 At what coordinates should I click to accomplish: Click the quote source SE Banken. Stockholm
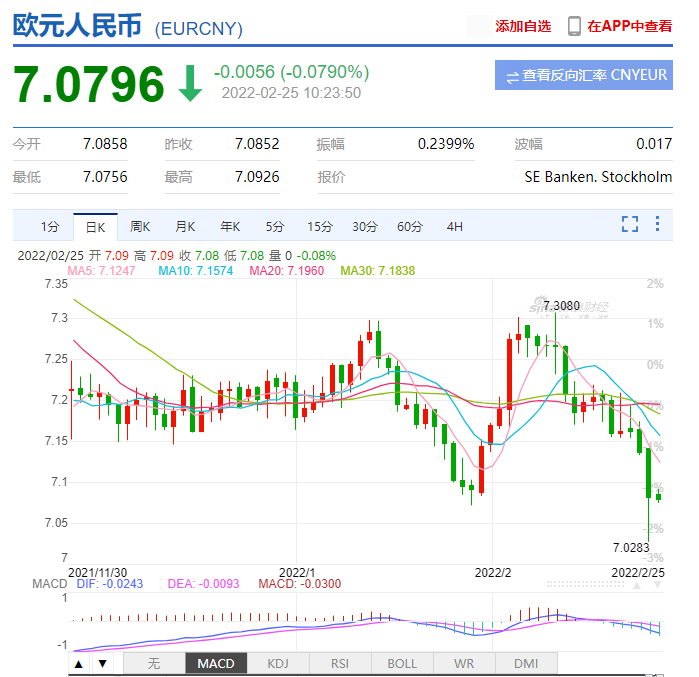598,177
